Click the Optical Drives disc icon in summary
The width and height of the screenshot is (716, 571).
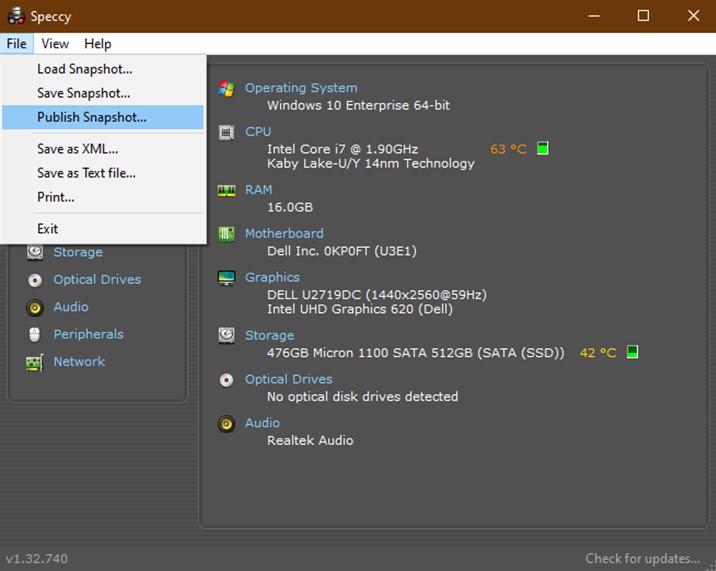pyautogui.click(x=226, y=380)
